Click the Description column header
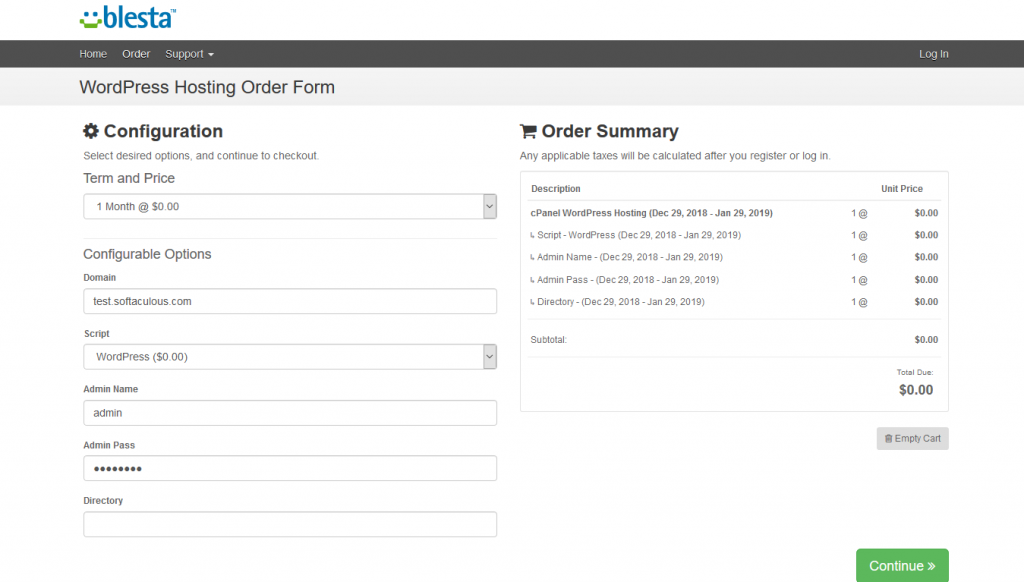 (x=556, y=189)
